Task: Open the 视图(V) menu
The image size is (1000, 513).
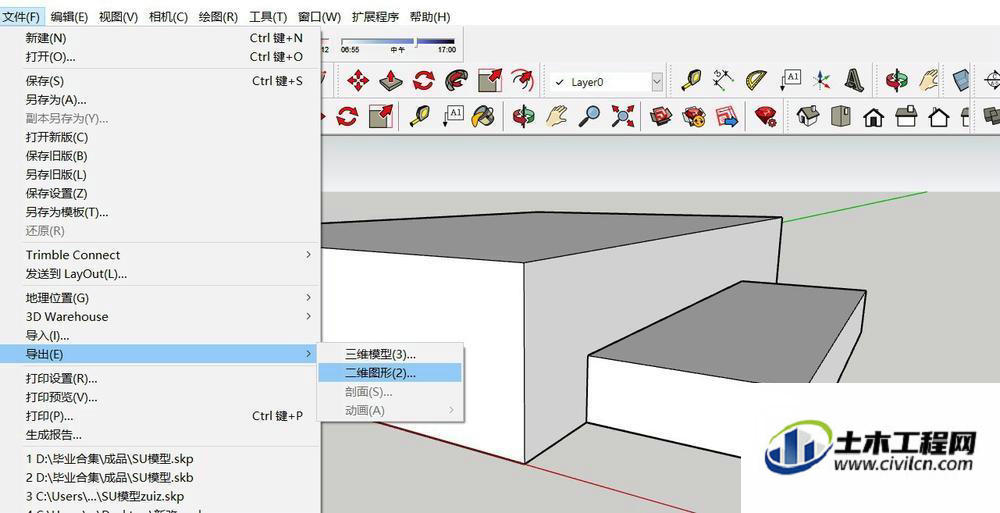Action: click(119, 17)
